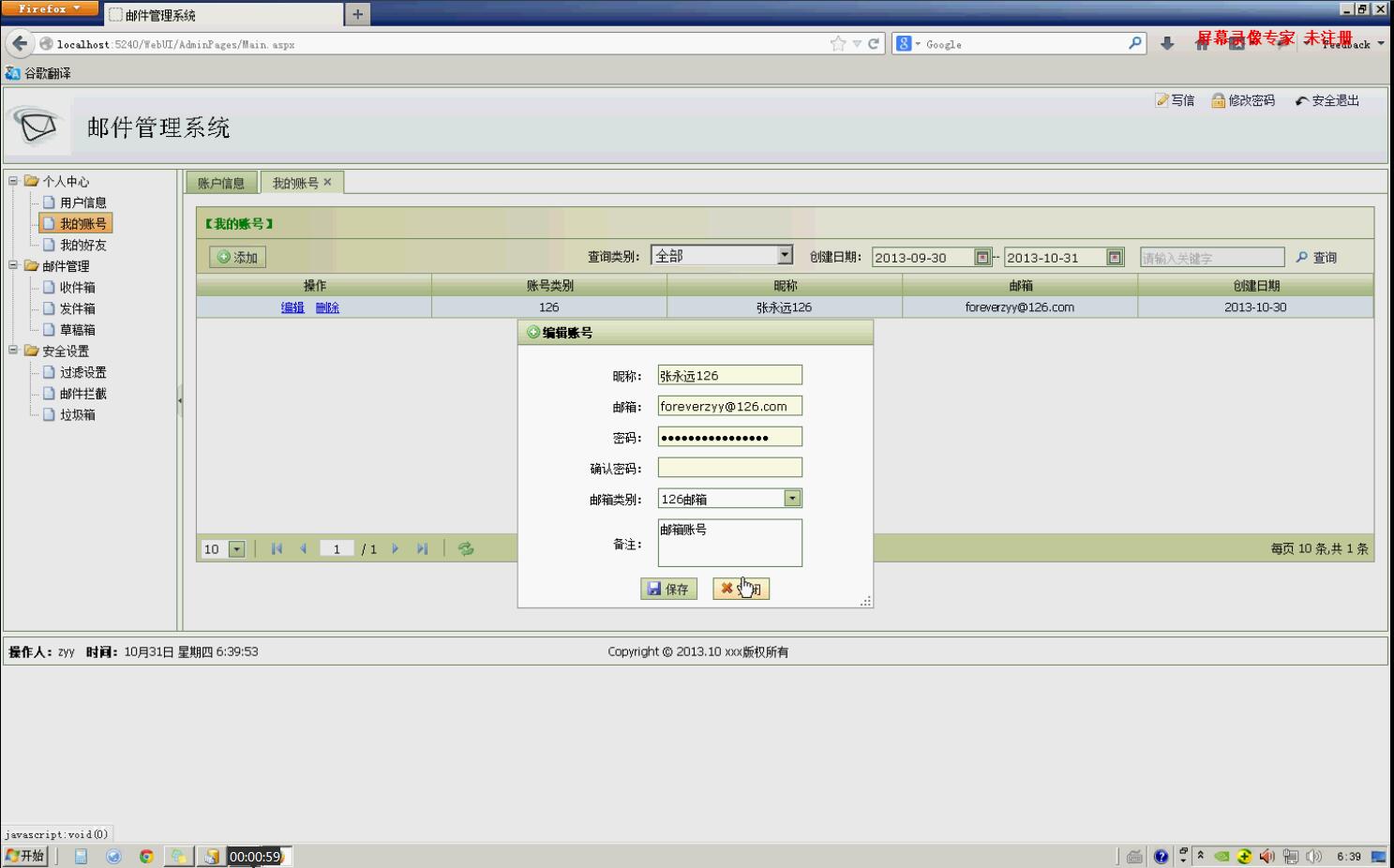
Task: Open 发件箱 outbox
Action: [x=69, y=308]
